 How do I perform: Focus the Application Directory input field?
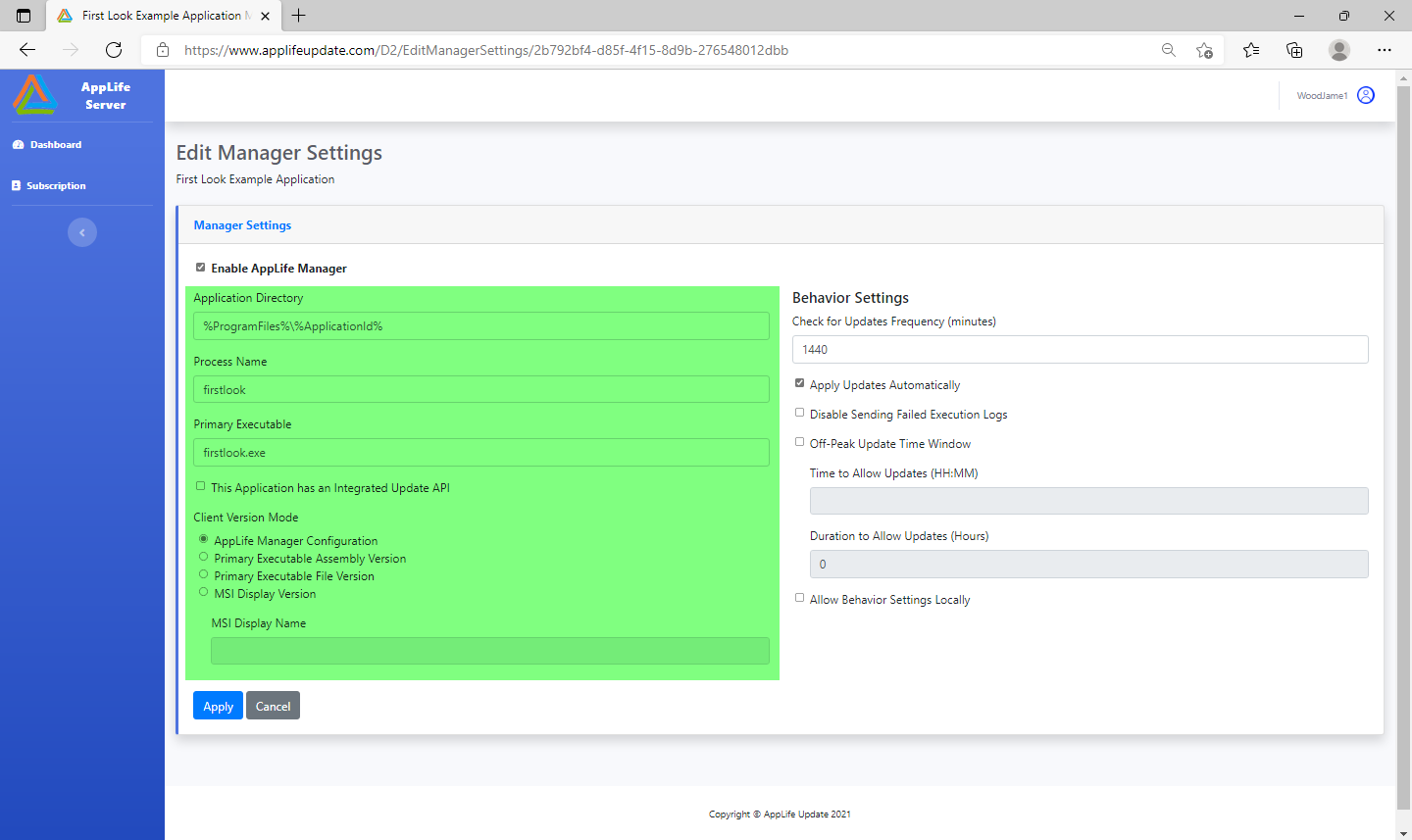(481, 326)
